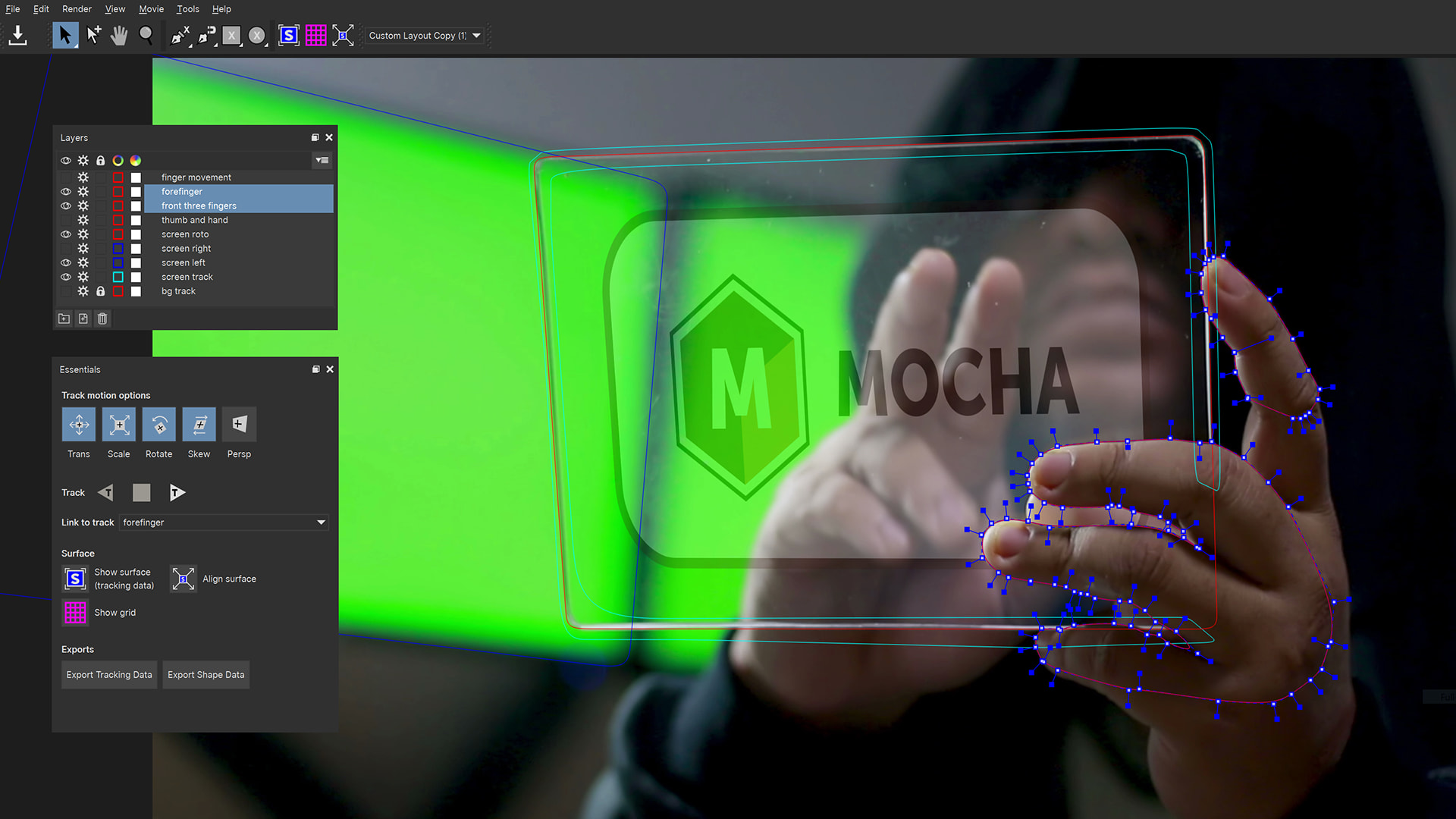Screen dimensions: 1456x819
Task: Click the Save project download icon
Action: click(x=18, y=36)
